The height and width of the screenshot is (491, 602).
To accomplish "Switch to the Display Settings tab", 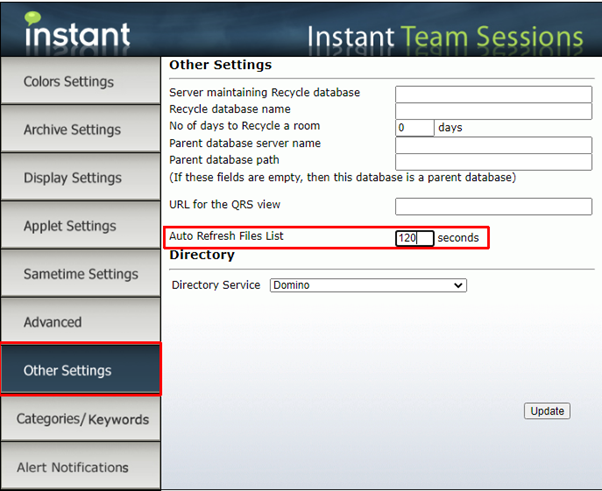I will point(80,177).
